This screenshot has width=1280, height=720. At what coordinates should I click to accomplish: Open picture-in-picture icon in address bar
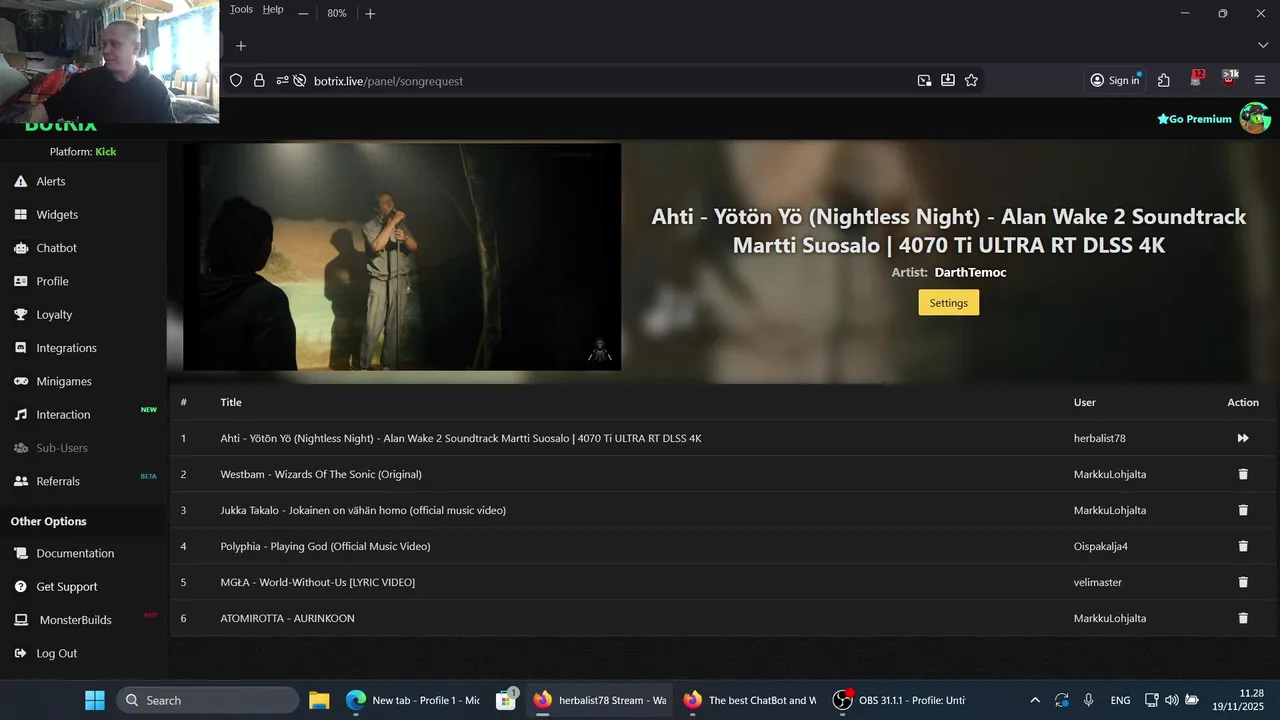pyautogui.click(x=924, y=81)
